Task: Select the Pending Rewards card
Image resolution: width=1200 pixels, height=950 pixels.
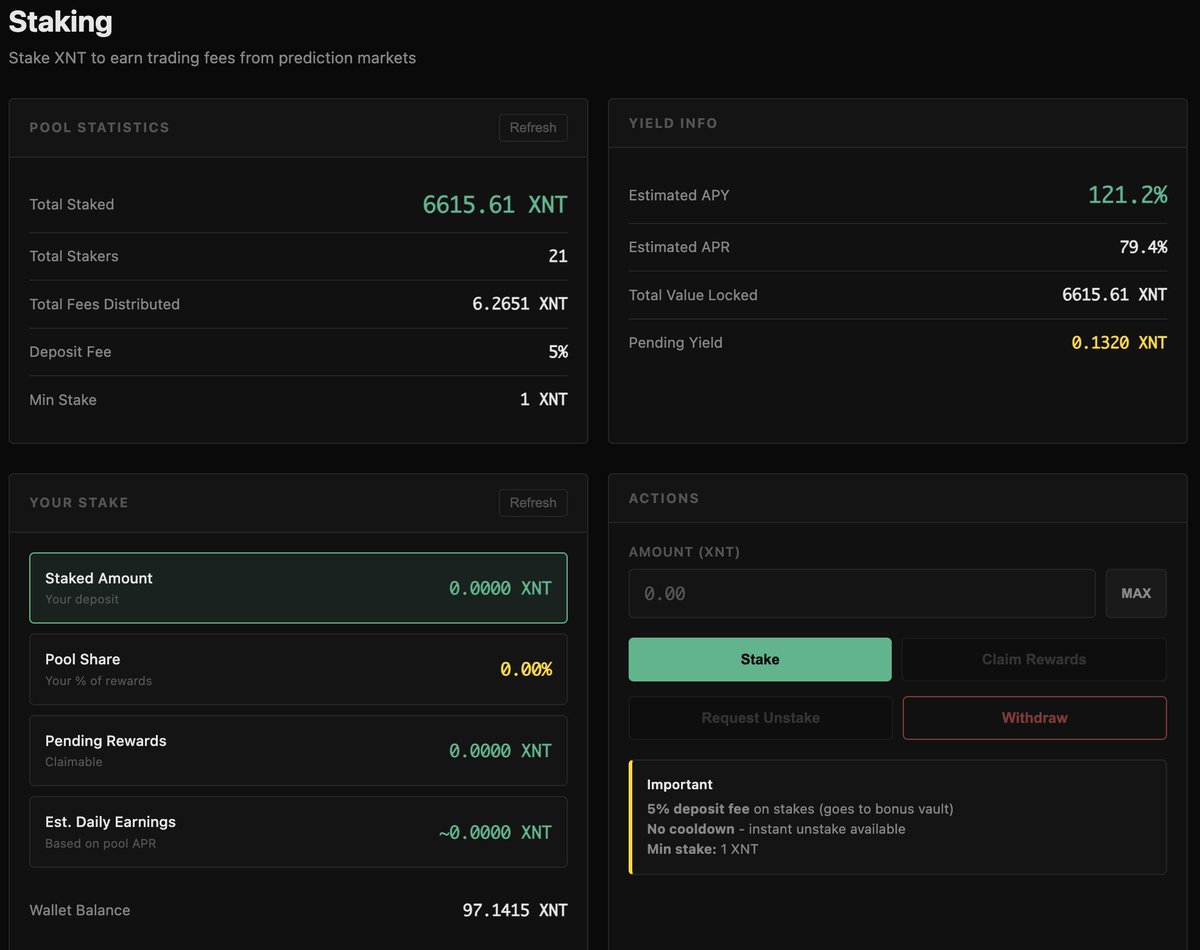Action: click(x=298, y=750)
